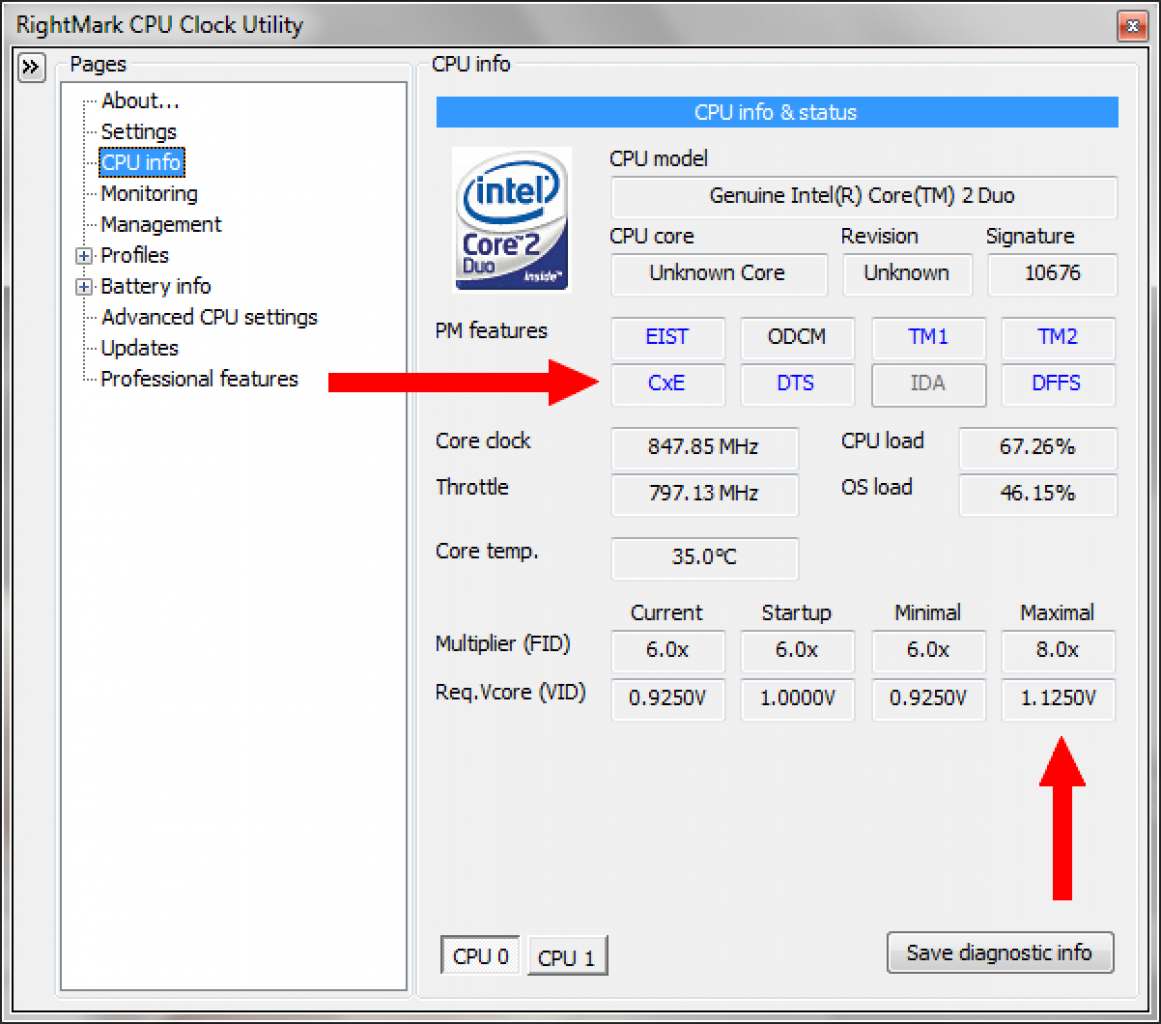
Task: Click the Signature value 10676
Action: (x=1052, y=273)
